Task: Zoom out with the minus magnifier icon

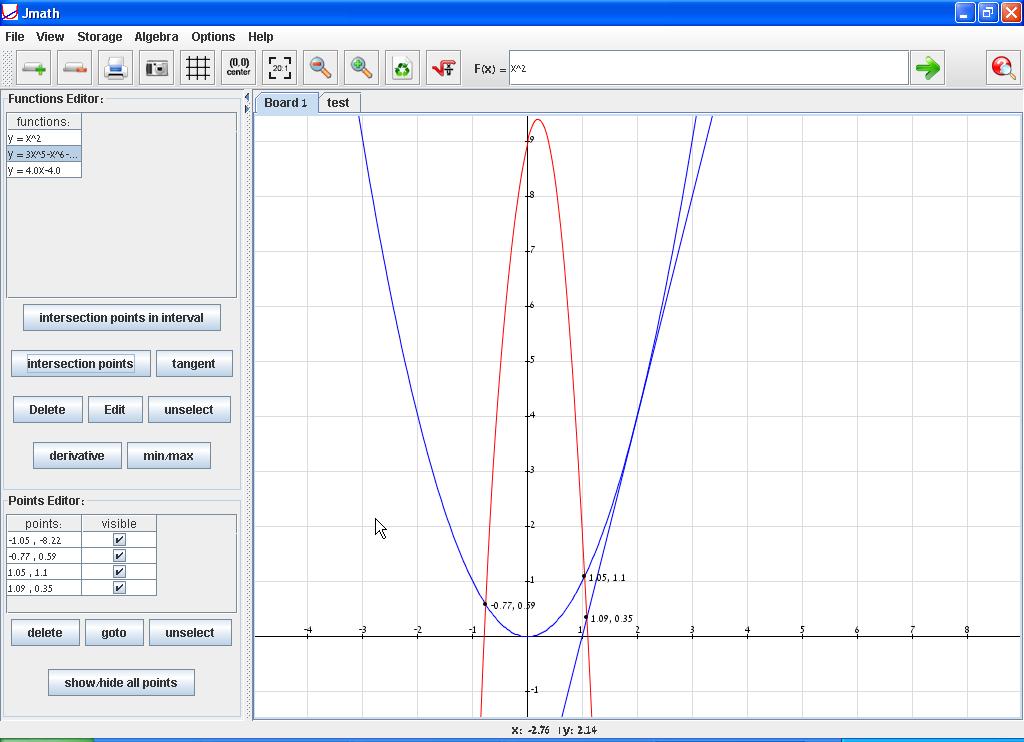Action: pyautogui.click(x=320, y=68)
